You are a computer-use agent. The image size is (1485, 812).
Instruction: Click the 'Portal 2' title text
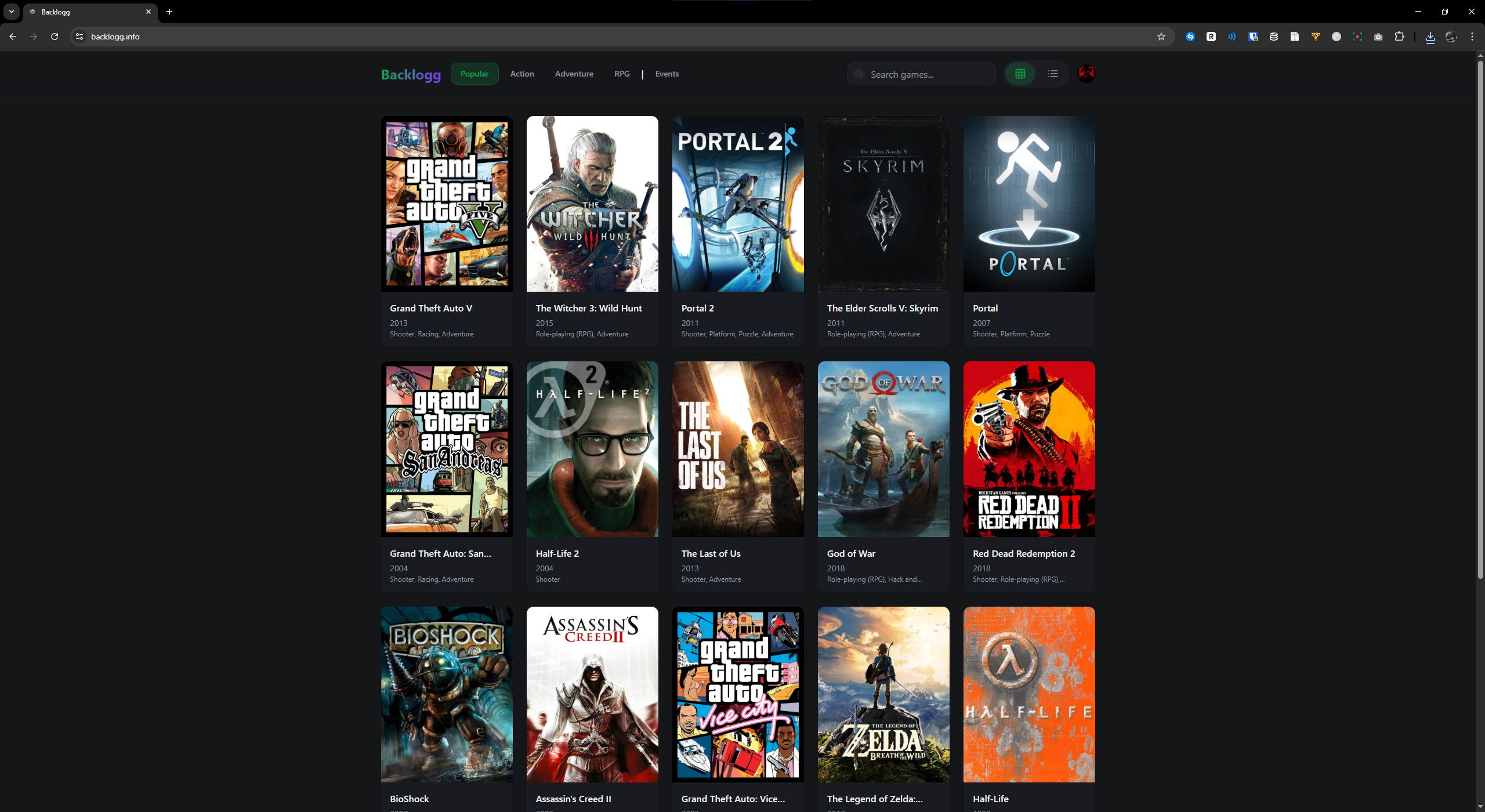point(697,308)
